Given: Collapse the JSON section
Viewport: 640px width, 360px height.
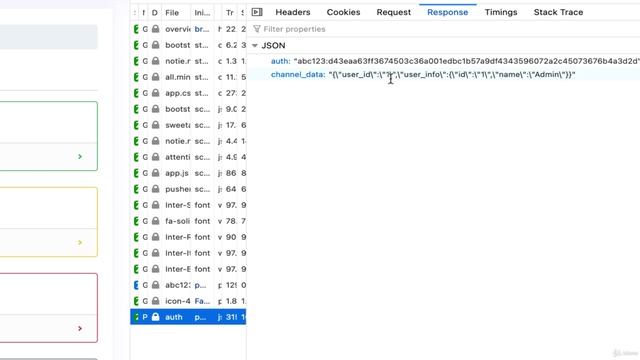Looking at the screenshot, I should coord(255,45).
